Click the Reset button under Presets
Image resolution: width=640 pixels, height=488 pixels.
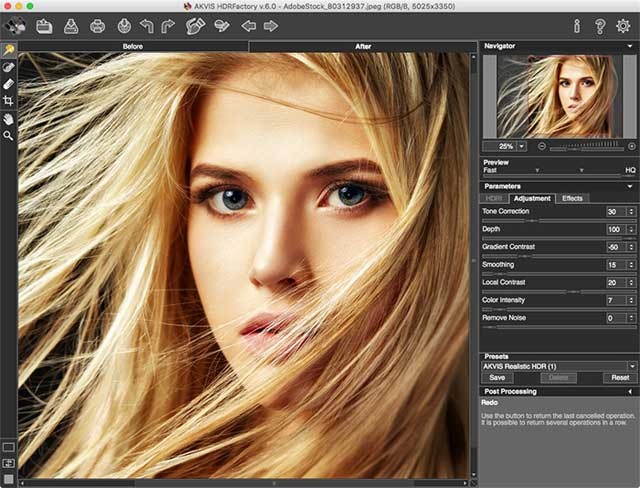point(620,378)
